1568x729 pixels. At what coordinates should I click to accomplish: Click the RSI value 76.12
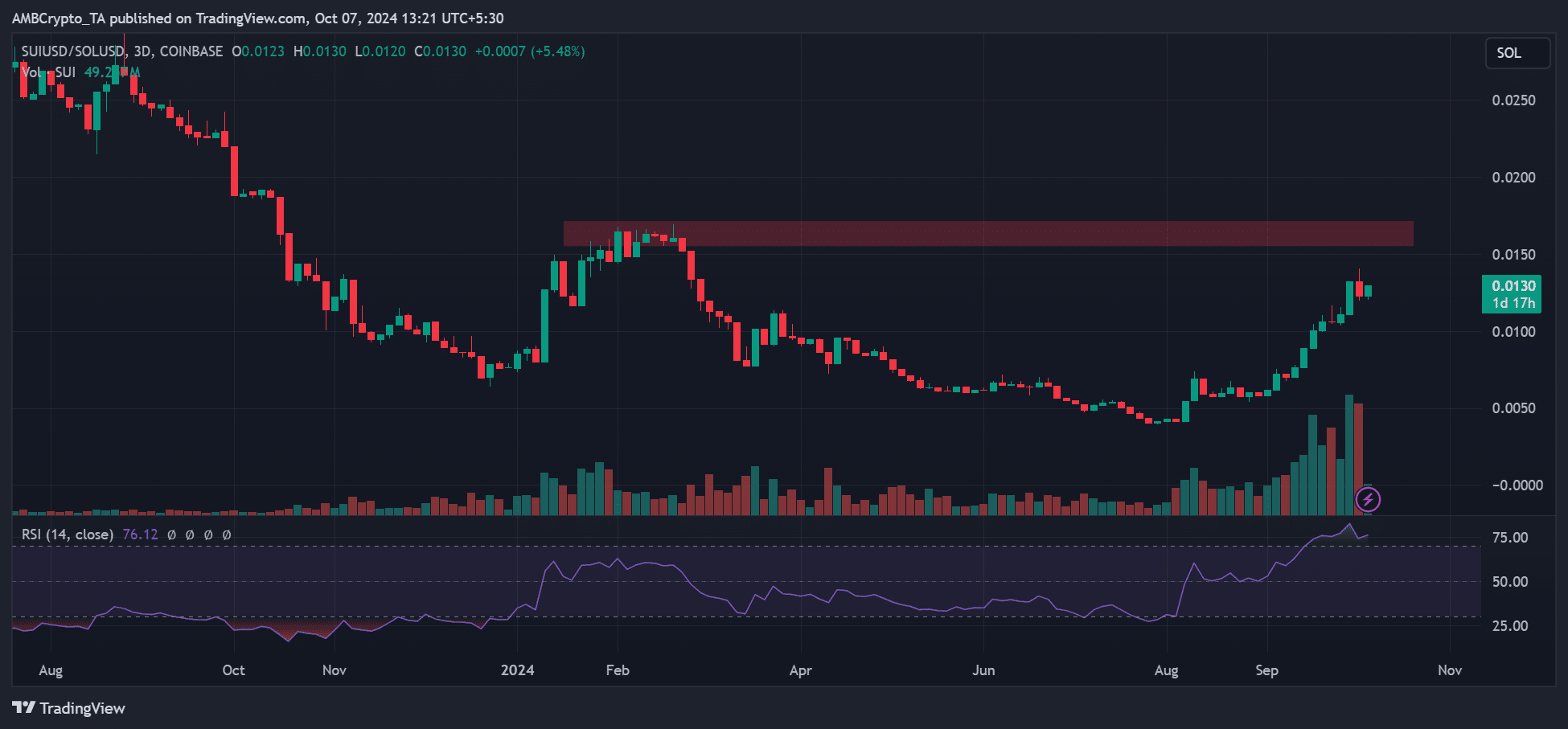140,534
